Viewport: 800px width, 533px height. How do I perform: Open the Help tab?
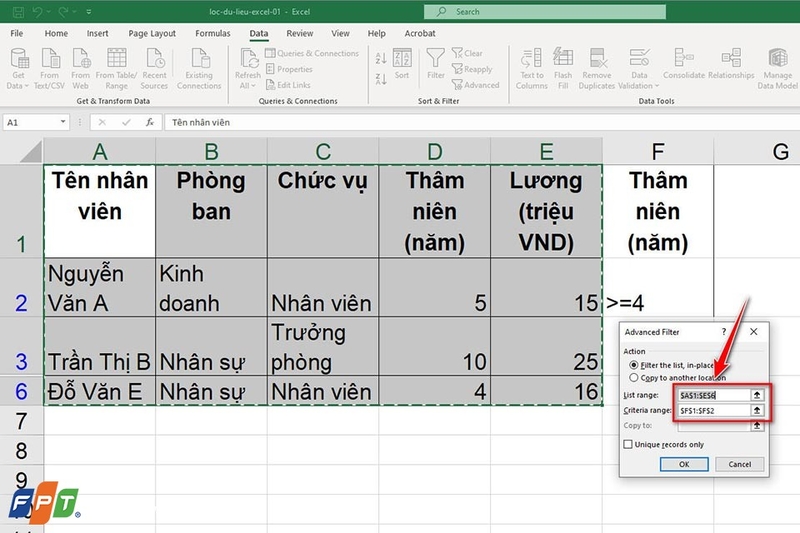(x=377, y=33)
